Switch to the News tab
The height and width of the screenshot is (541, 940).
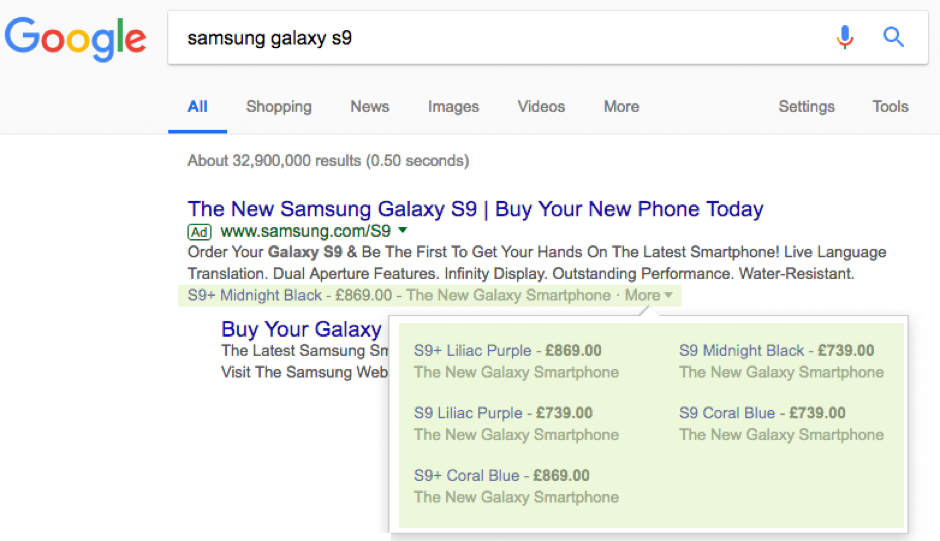370,107
